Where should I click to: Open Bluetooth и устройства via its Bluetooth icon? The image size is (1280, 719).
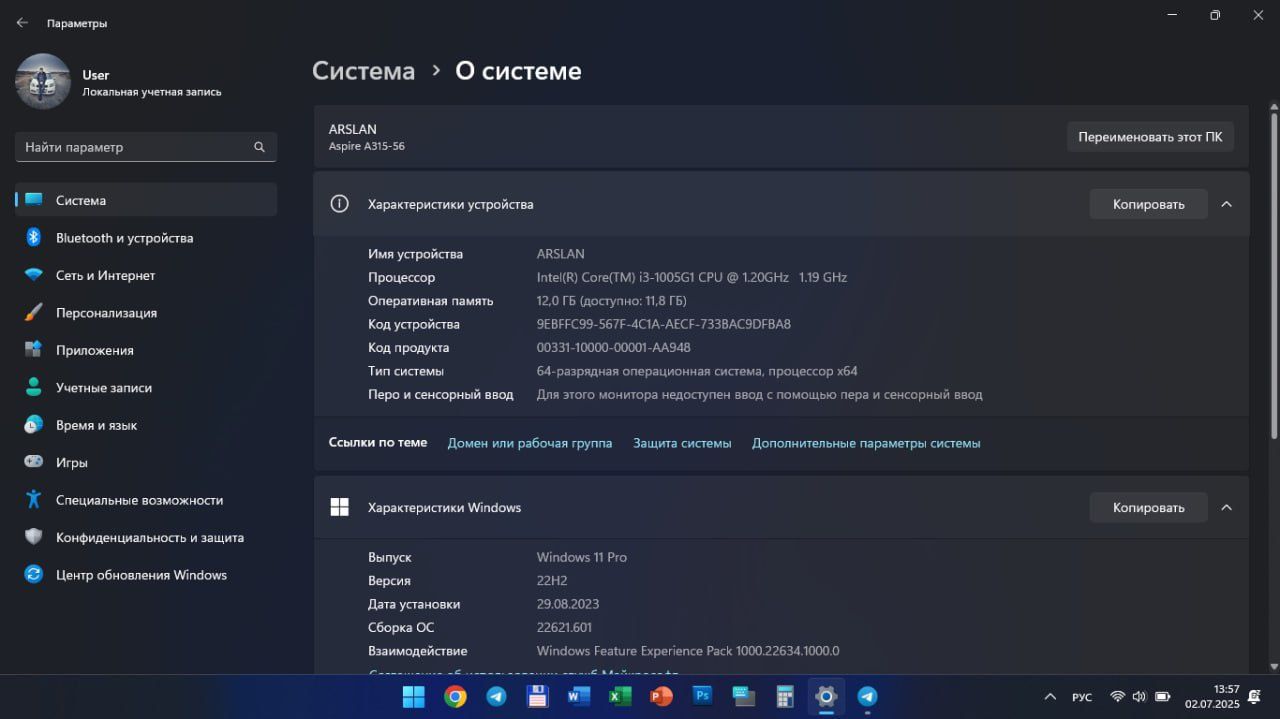point(33,238)
